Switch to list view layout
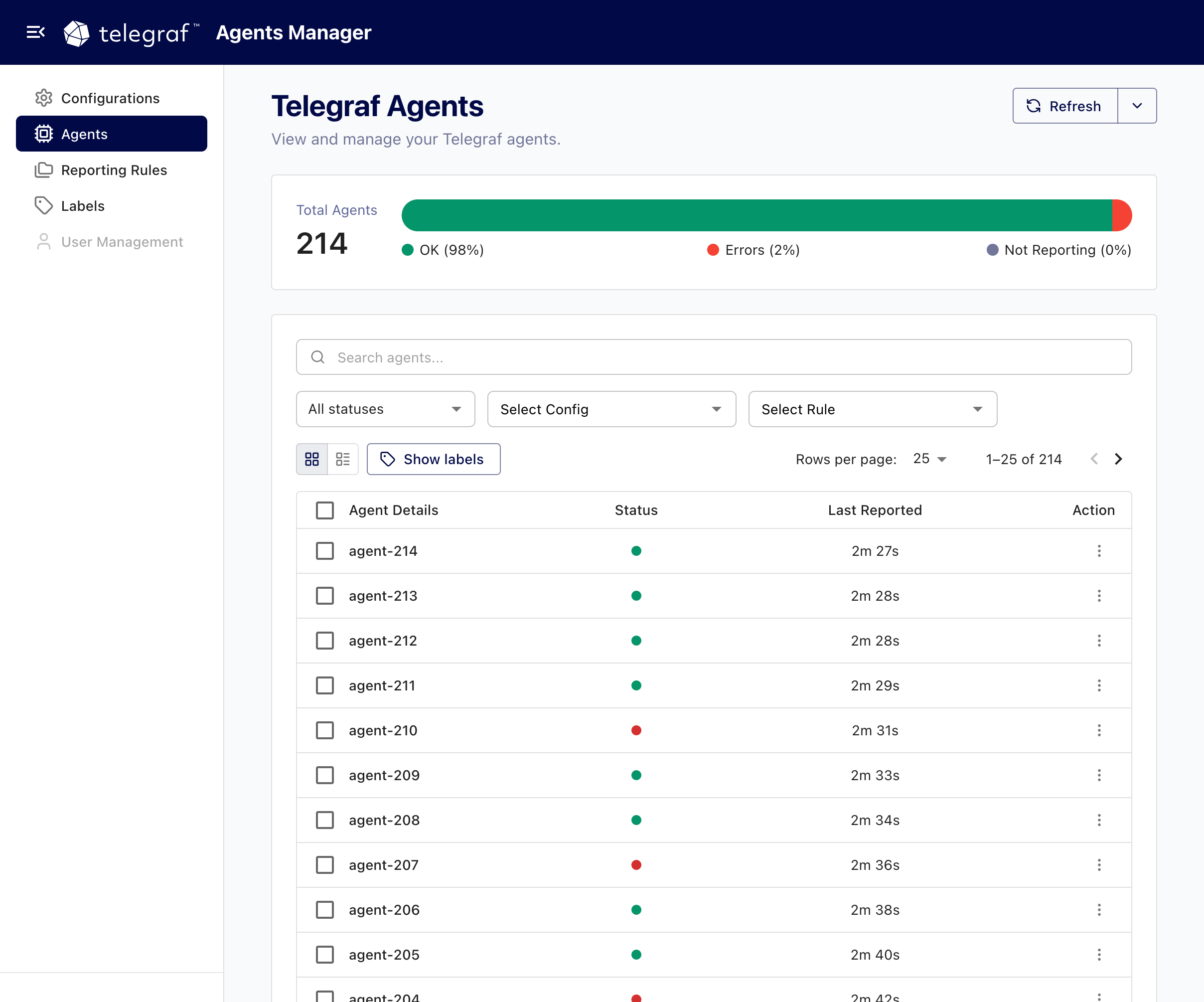The image size is (1204, 1002). coord(343,459)
